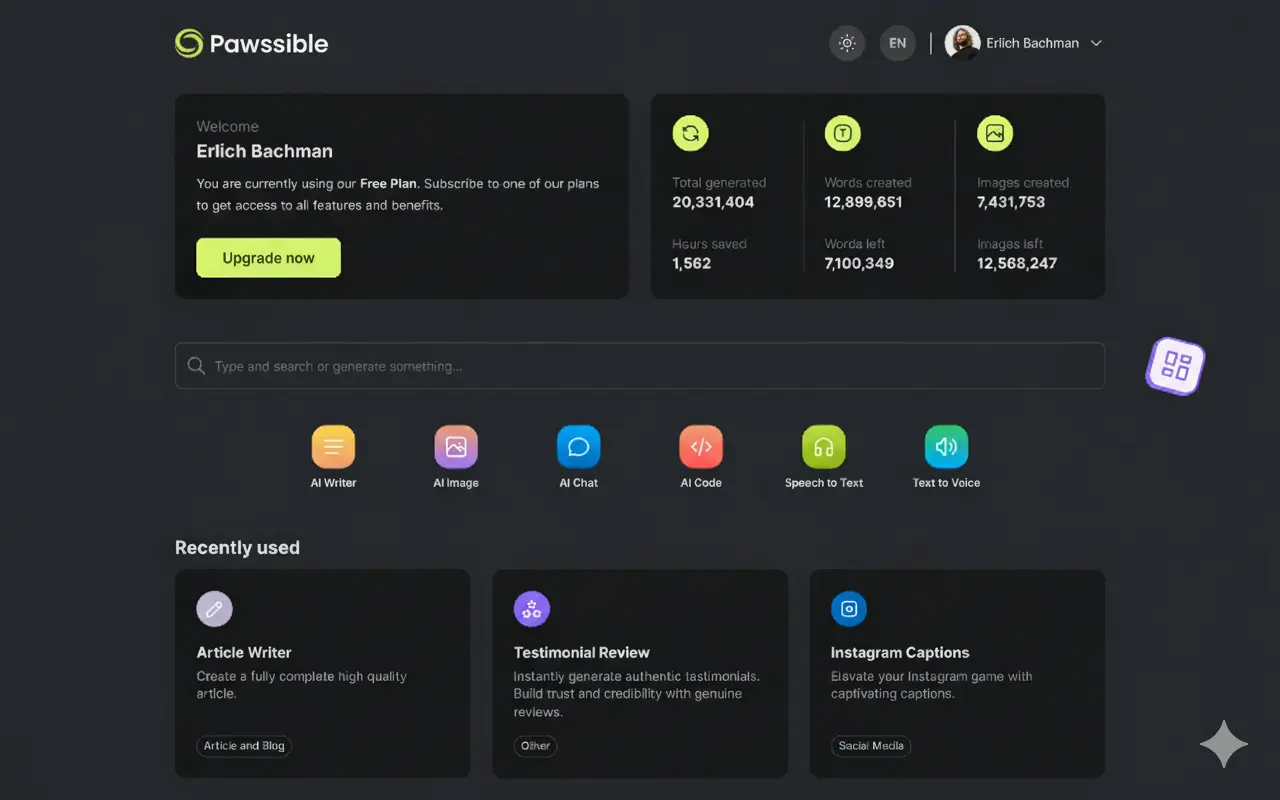Open the AI Code tool

[700, 447]
